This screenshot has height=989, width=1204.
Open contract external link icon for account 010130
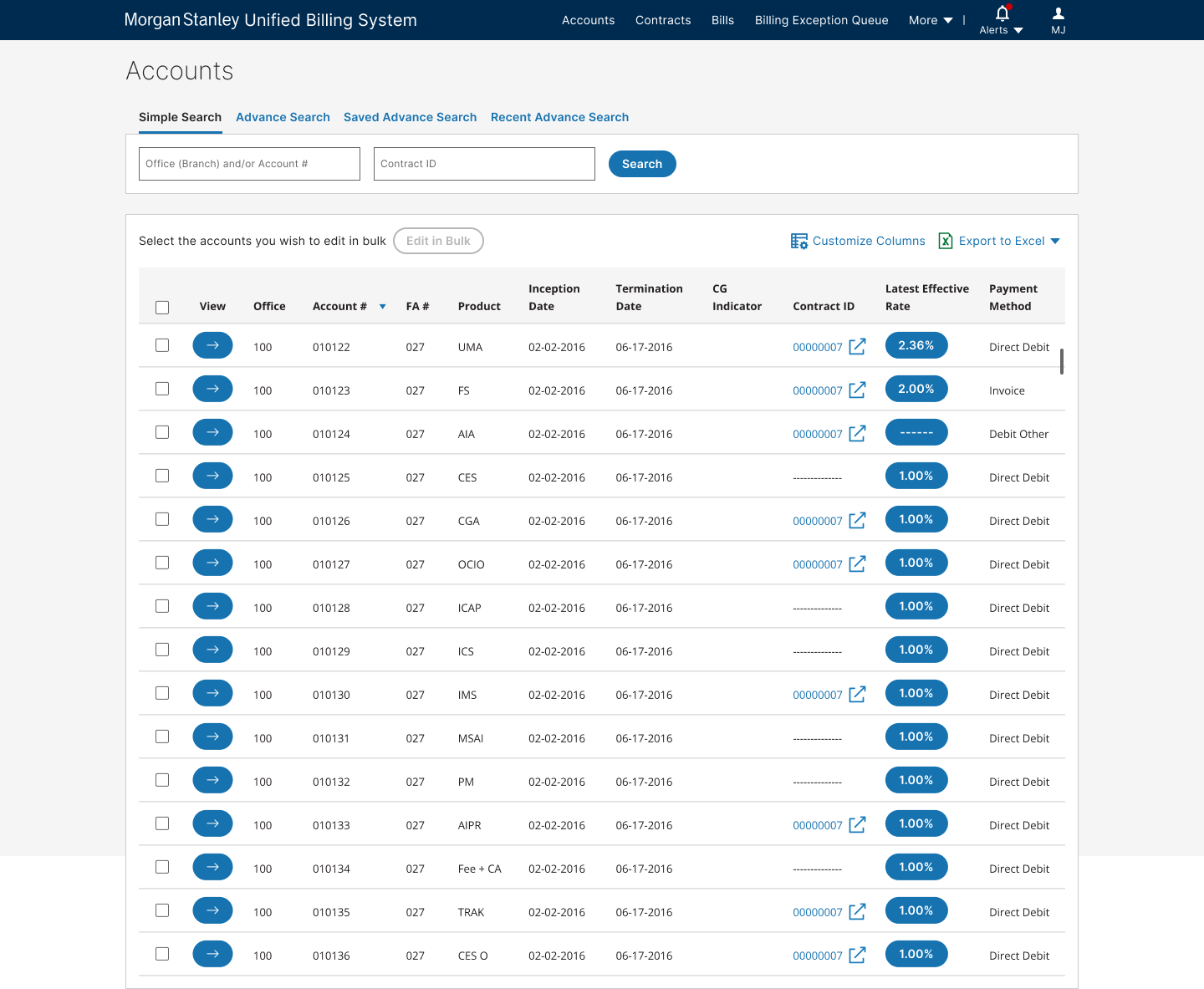[x=857, y=694]
